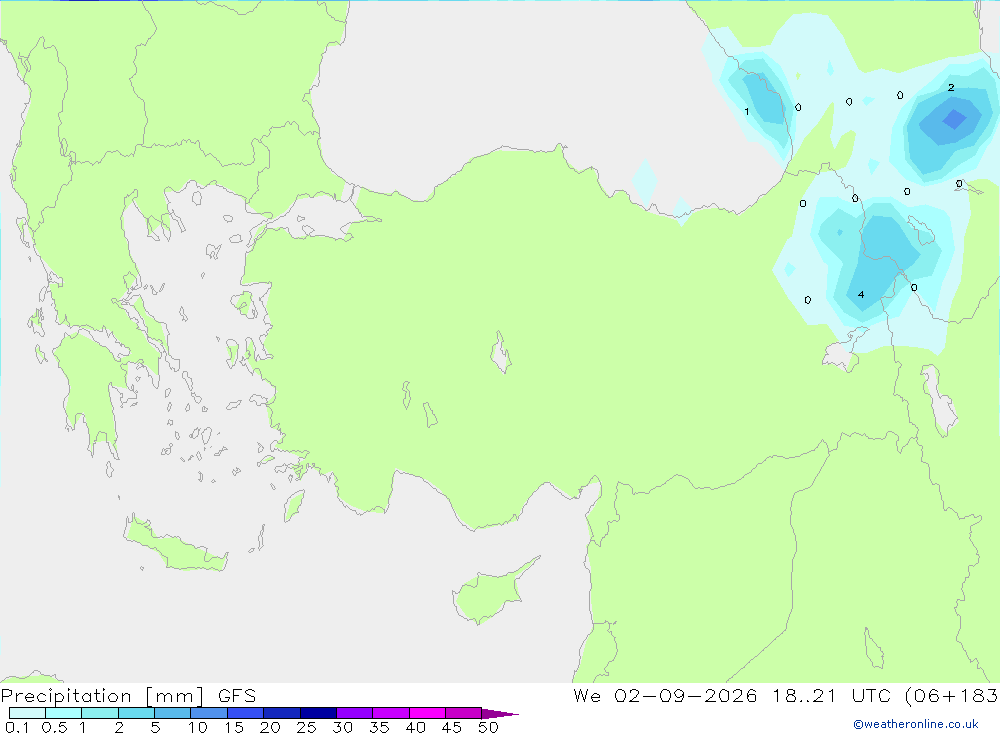The image size is (1000, 733).
Task: Click the '0.1' legend scale value
Action: 17,727
